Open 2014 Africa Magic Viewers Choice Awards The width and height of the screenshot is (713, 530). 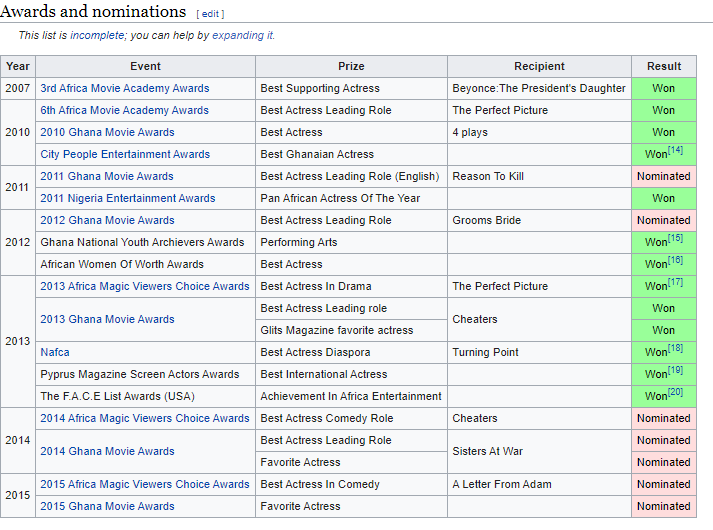(x=145, y=418)
